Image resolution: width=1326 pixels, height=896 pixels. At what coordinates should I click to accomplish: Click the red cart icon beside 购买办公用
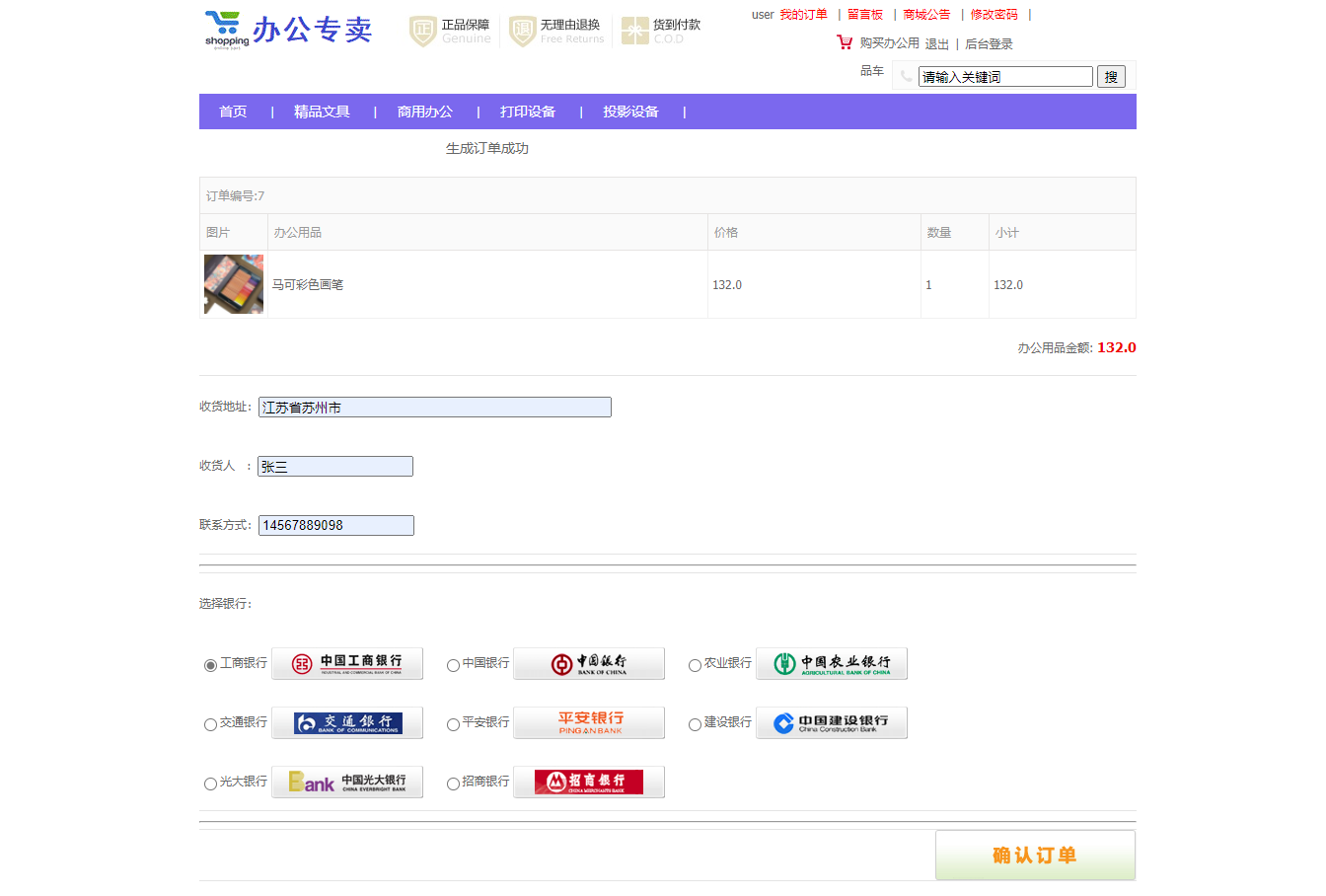click(x=846, y=43)
